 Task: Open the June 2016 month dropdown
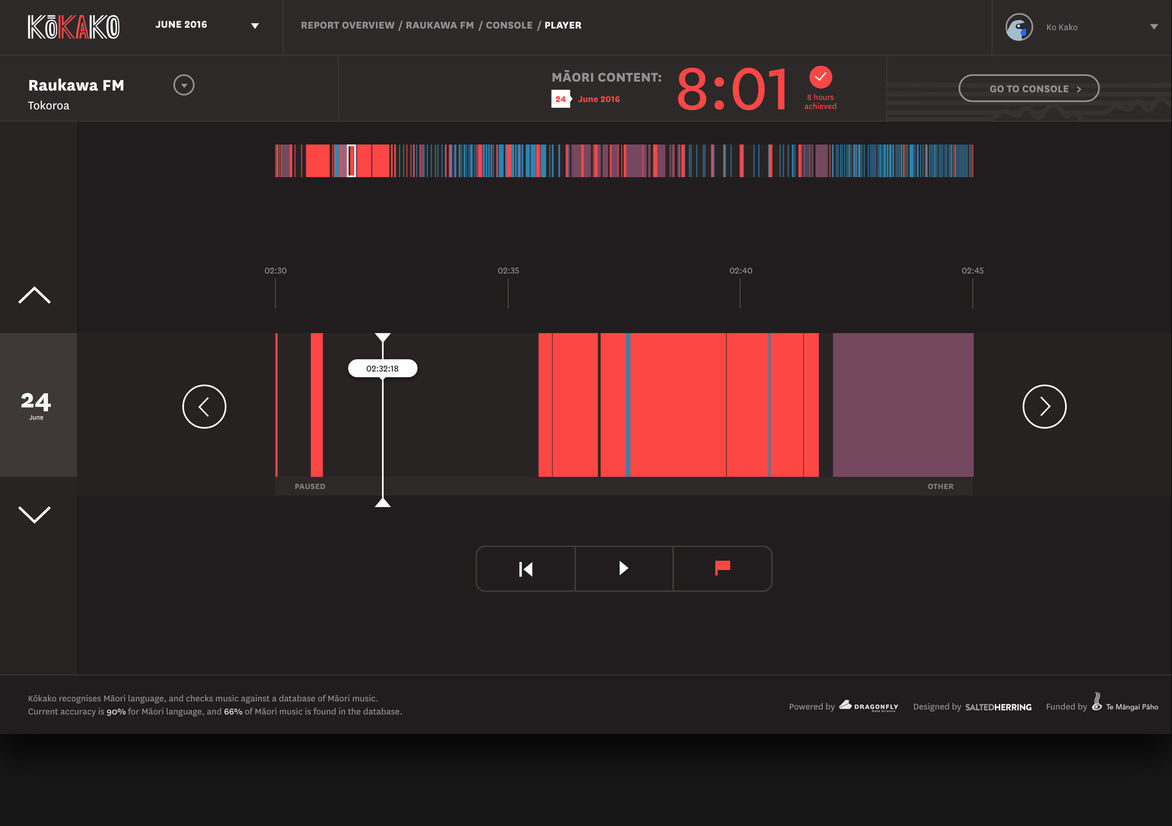(x=254, y=26)
